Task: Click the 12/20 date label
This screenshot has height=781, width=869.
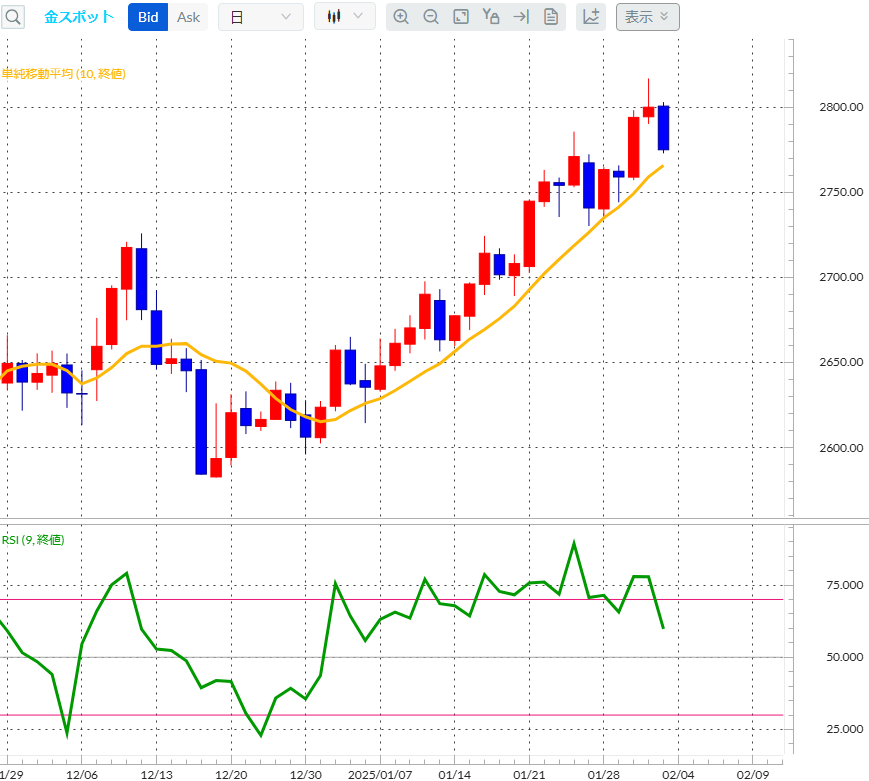Action: point(231,774)
